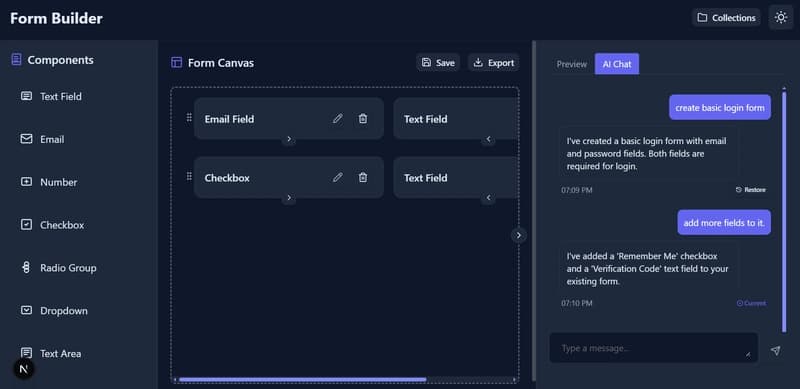Click the Form Builder title
This screenshot has width=800, height=389.
click(x=56, y=18)
